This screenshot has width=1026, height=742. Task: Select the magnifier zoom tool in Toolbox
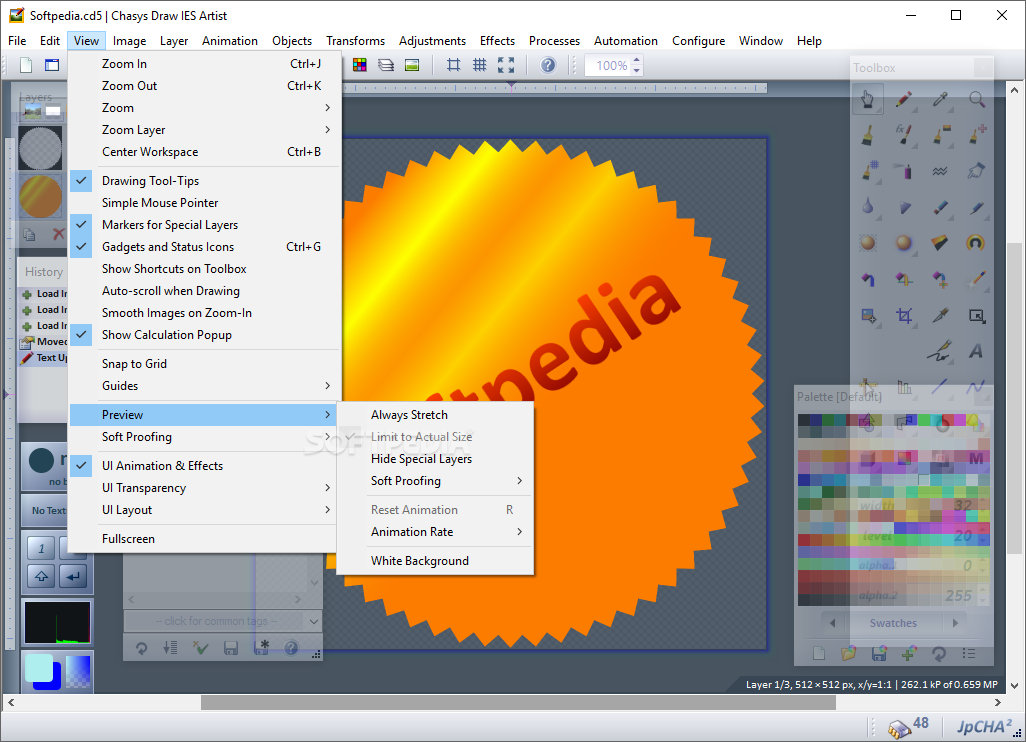pos(976,99)
